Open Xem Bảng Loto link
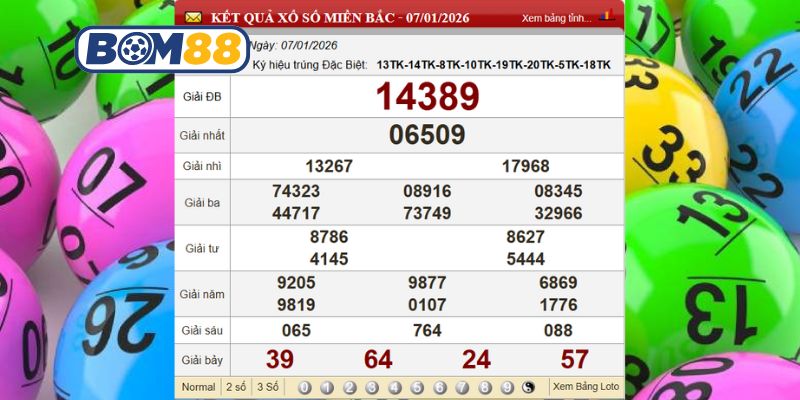This screenshot has height=400, width=800. [586, 387]
